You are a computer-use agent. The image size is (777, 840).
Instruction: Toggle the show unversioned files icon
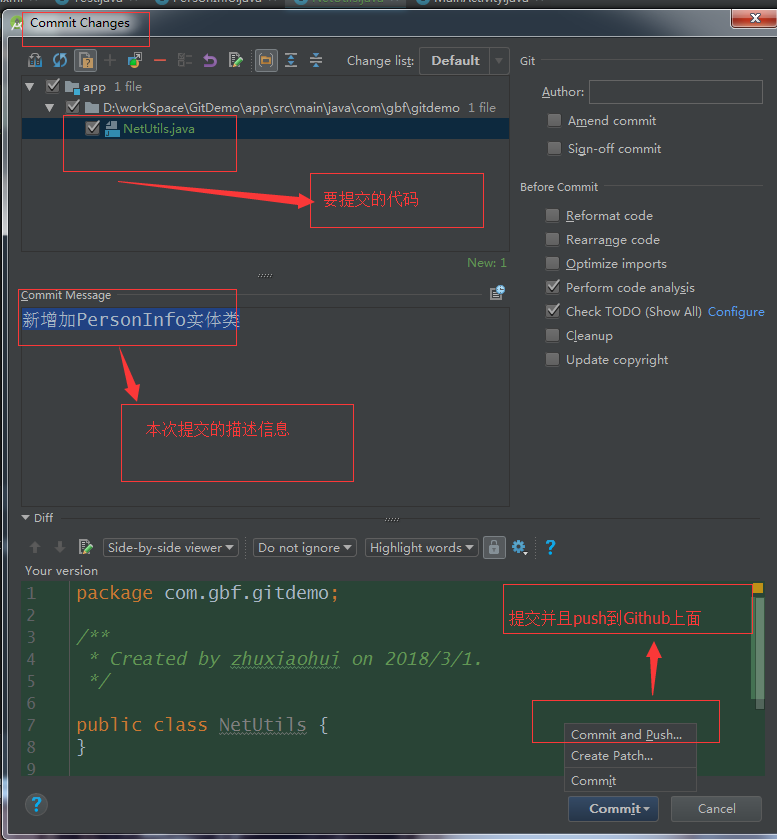click(x=85, y=61)
